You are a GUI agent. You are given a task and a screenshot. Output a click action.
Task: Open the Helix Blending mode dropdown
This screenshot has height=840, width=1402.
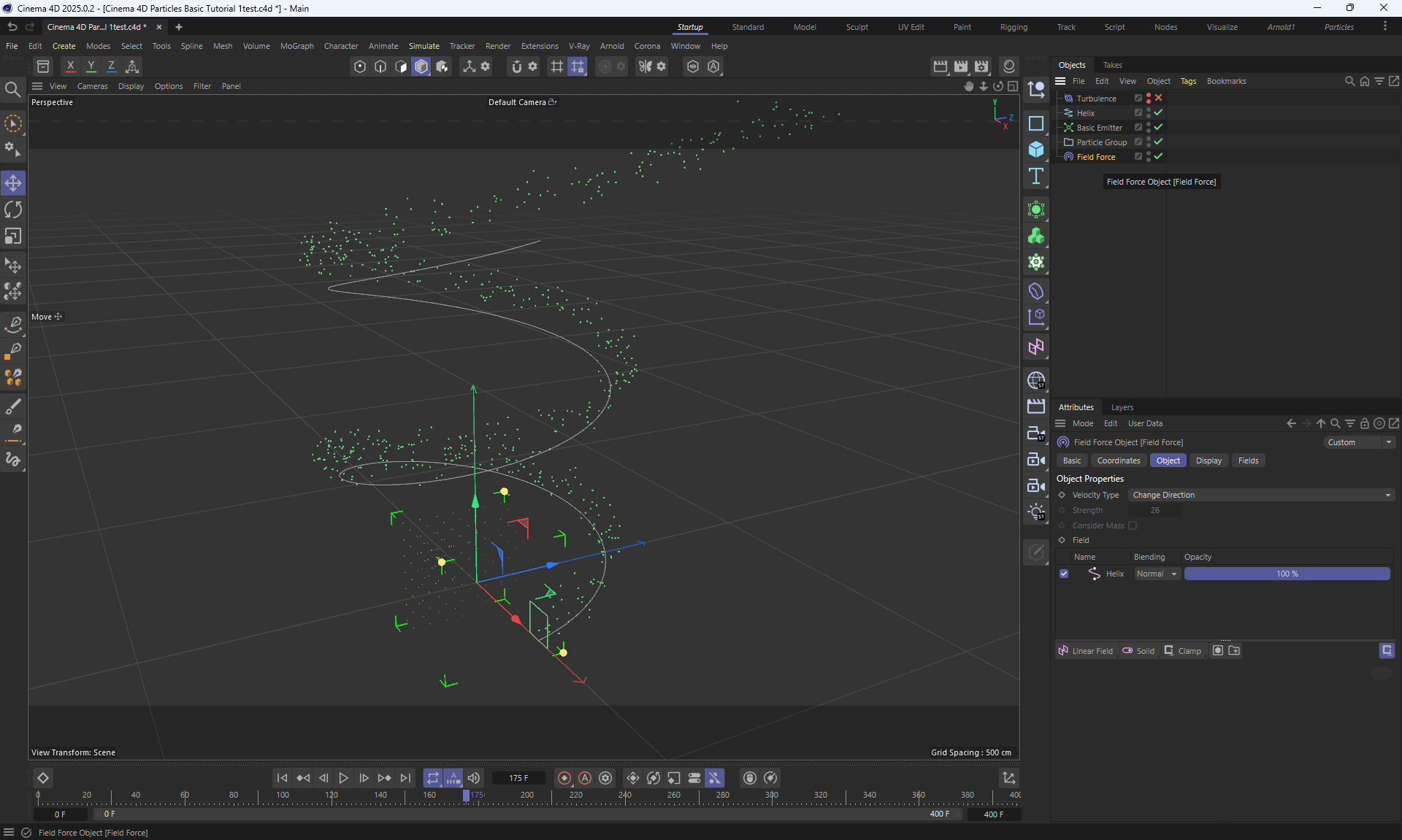click(1157, 574)
